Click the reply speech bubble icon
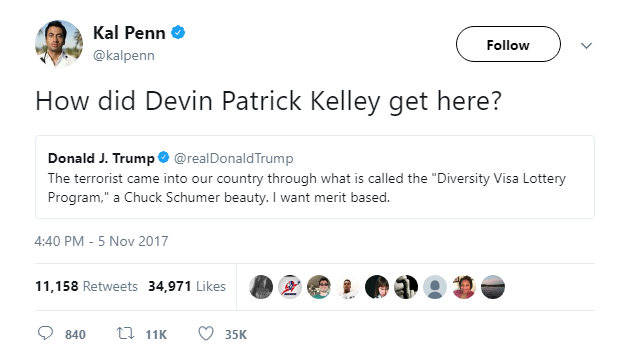The image size is (621, 364). coord(45,333)
